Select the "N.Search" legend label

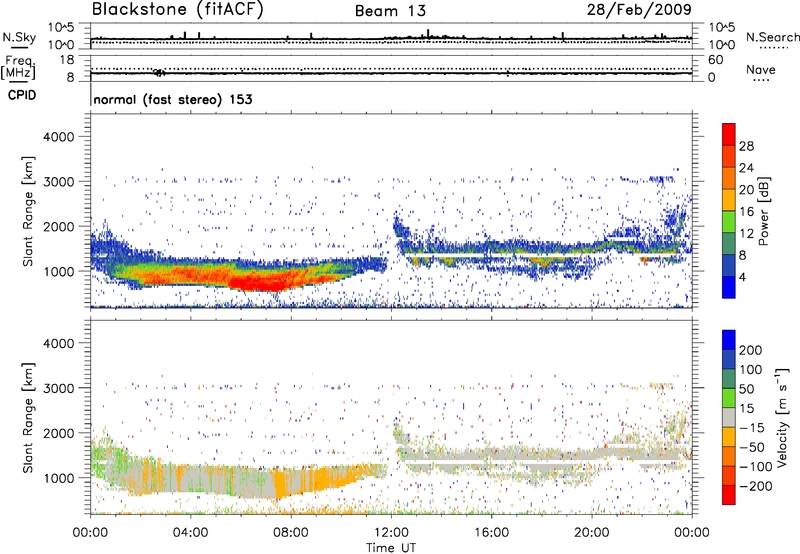pos(772,37)
